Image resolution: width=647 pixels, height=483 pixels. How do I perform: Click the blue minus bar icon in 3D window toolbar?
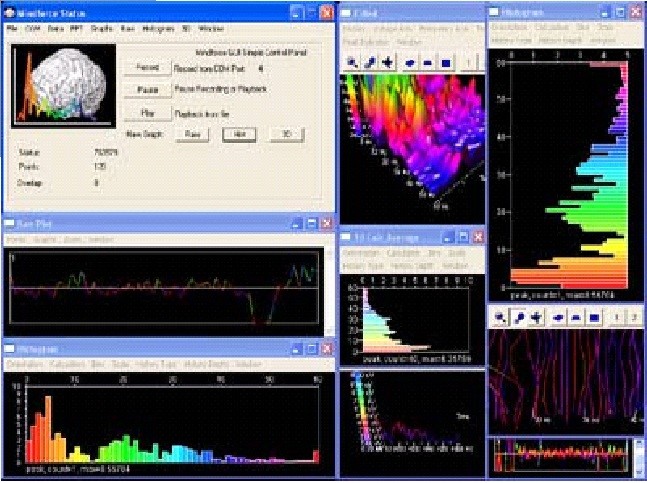(x=427, y=63)
